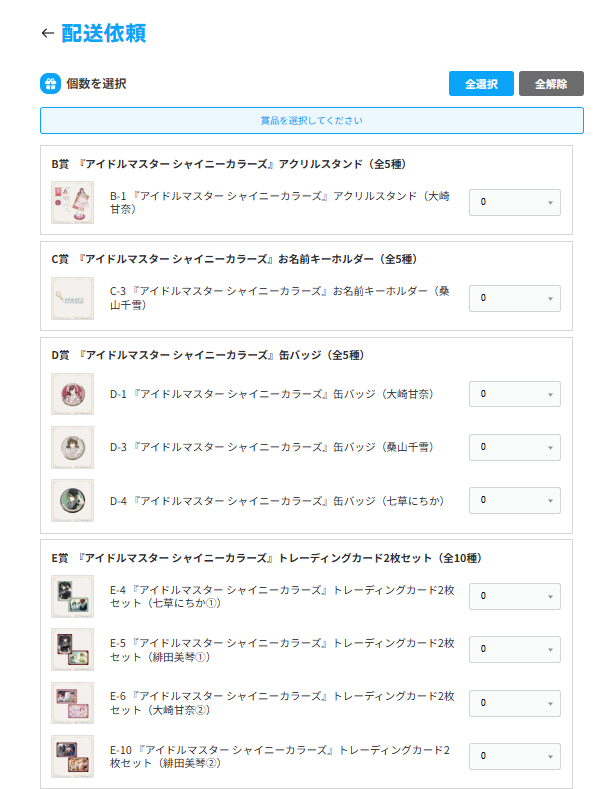Open the B-1 acrylic stand quantity dropdown
The height and width of the screenshot is (789, 611).
514,202
